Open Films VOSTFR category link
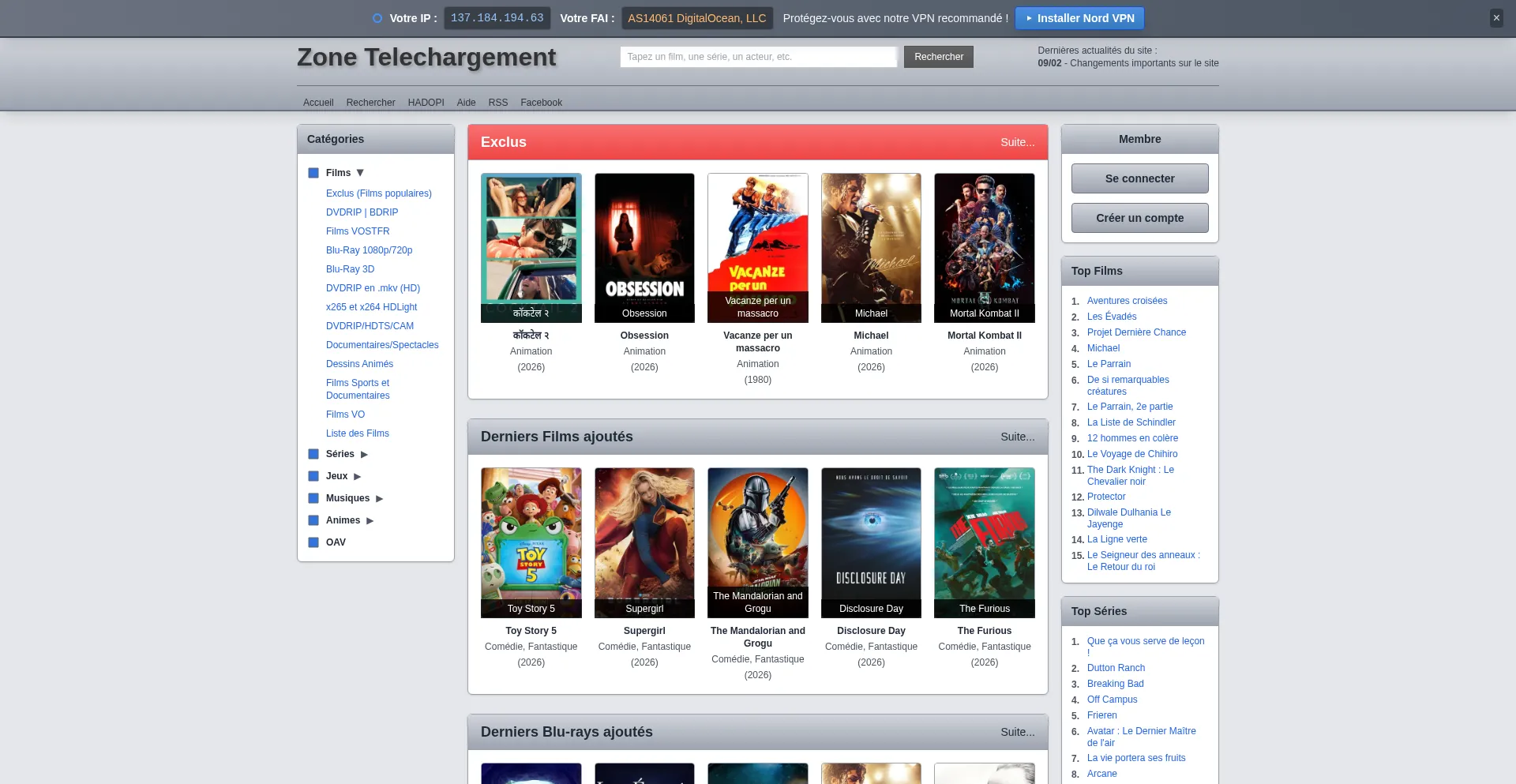Image resolution: width=1516 pixels, height=784 pixels. (358, 231)
